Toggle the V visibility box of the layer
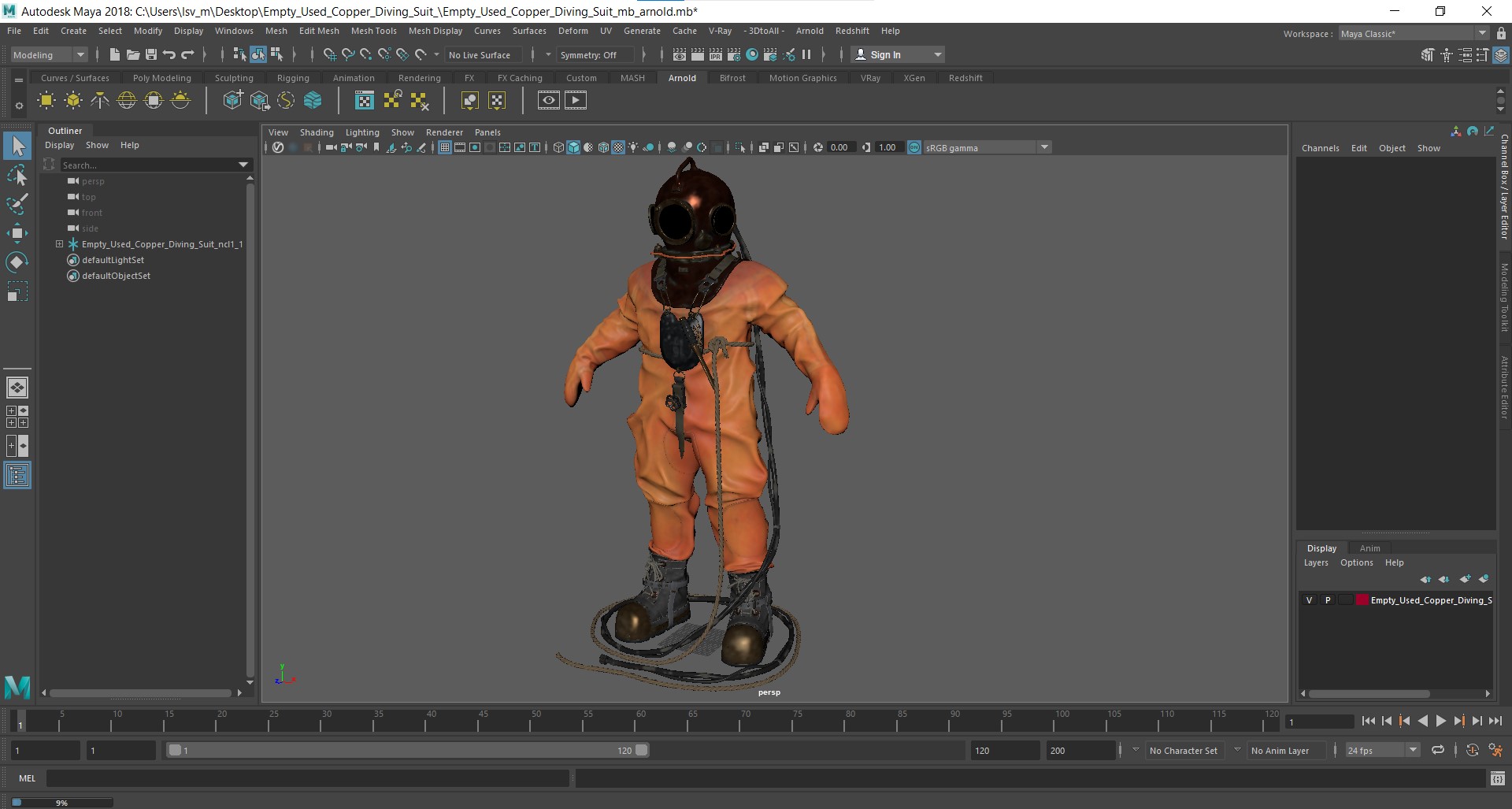 point(1310,600)
